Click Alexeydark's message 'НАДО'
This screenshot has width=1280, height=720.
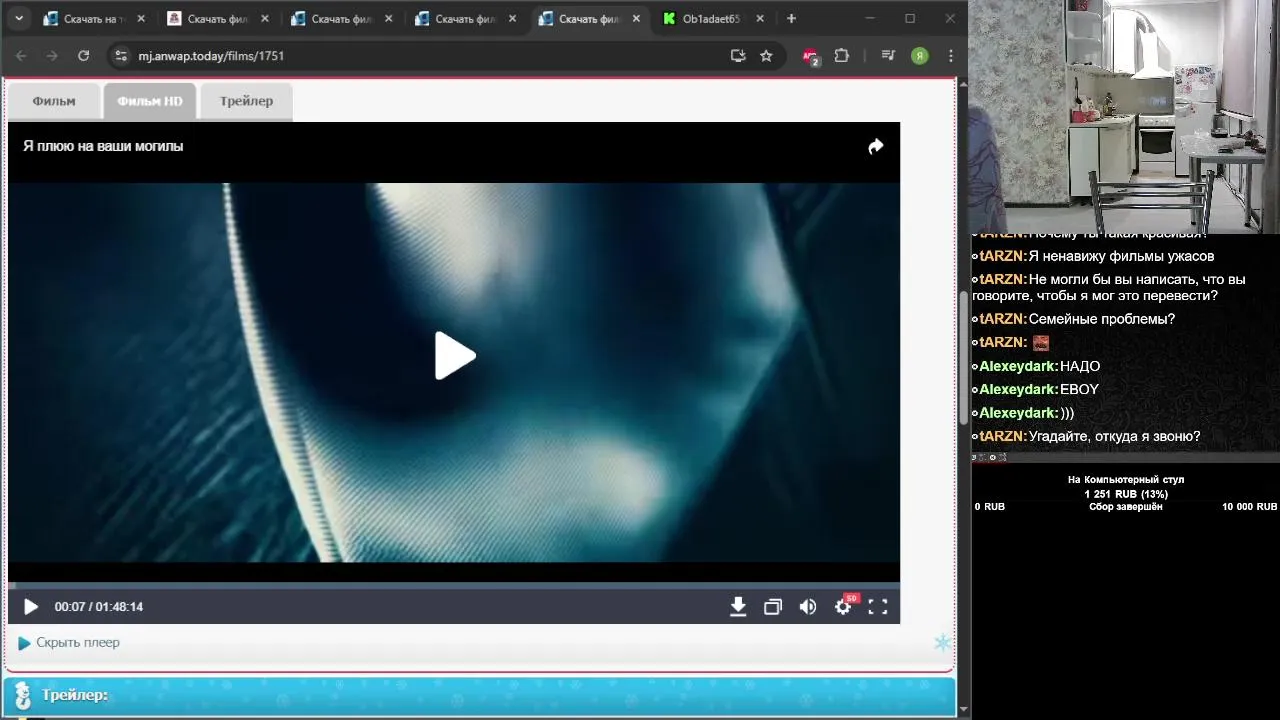click(x=1080, y=366)
